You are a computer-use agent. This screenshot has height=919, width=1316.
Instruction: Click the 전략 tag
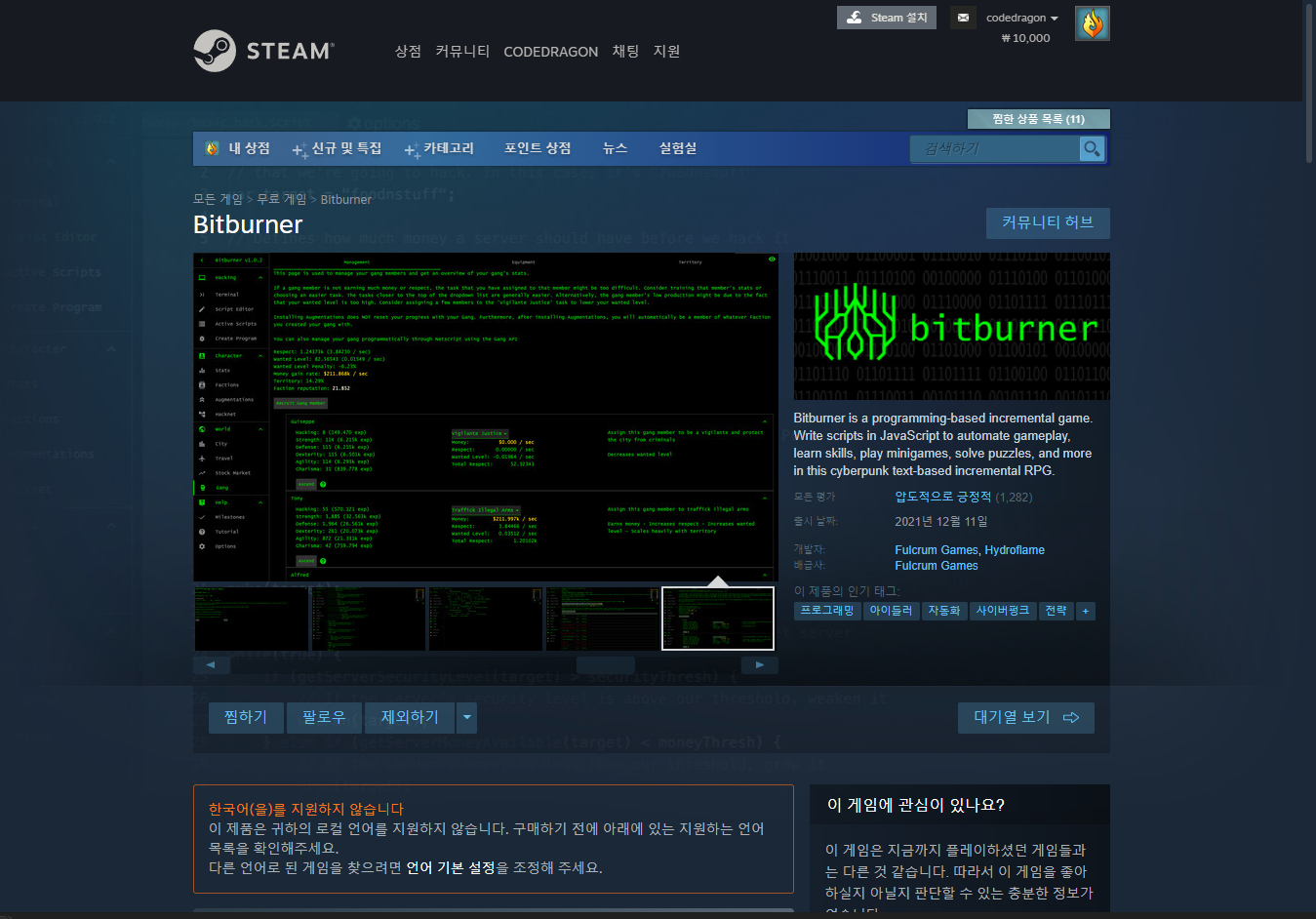point(1056,611)
